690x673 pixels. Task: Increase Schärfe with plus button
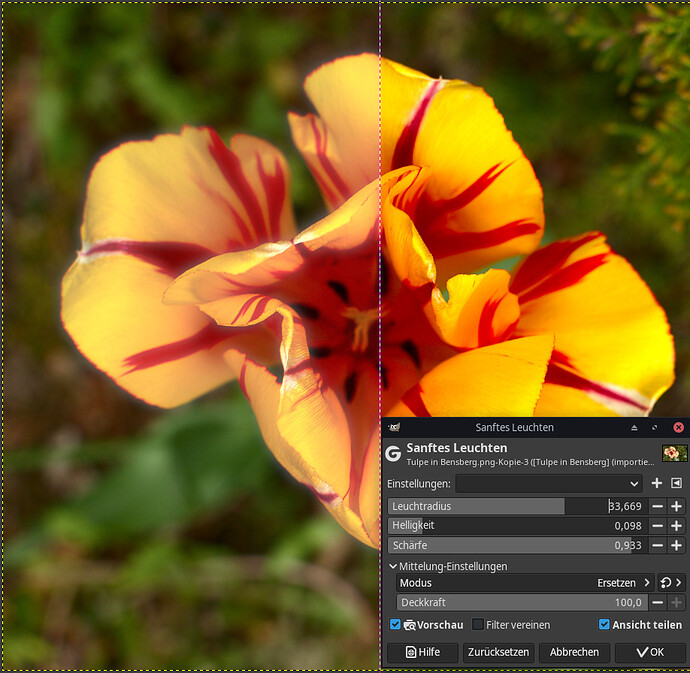[x=676, y=546]
